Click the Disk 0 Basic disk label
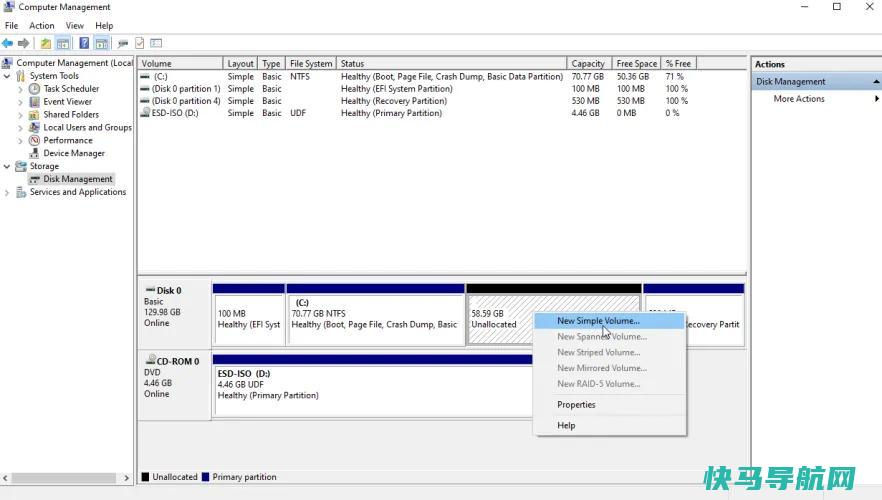 point(174,314)
